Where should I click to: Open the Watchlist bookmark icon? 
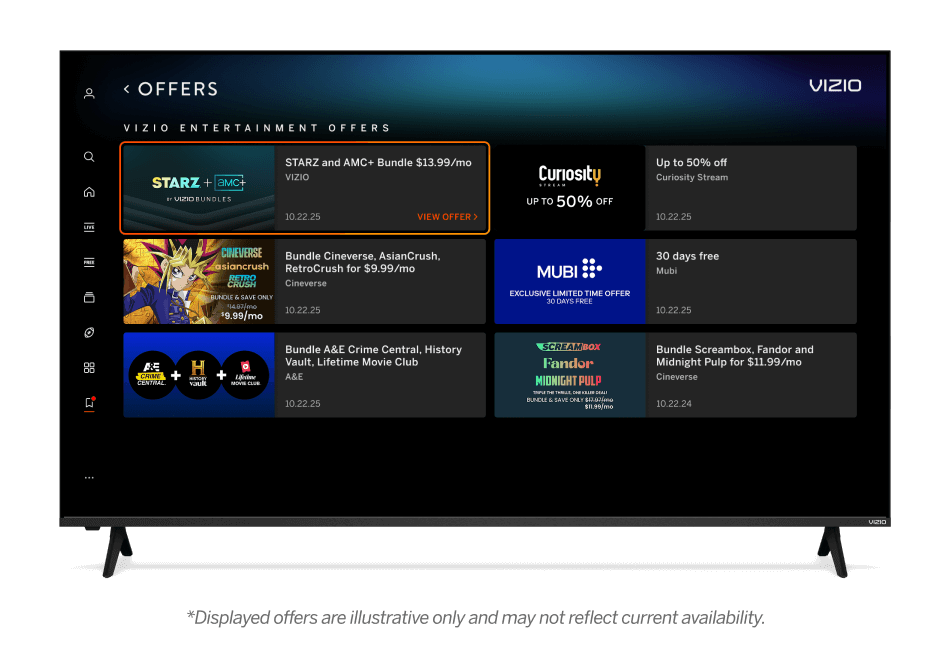(89, 400)
